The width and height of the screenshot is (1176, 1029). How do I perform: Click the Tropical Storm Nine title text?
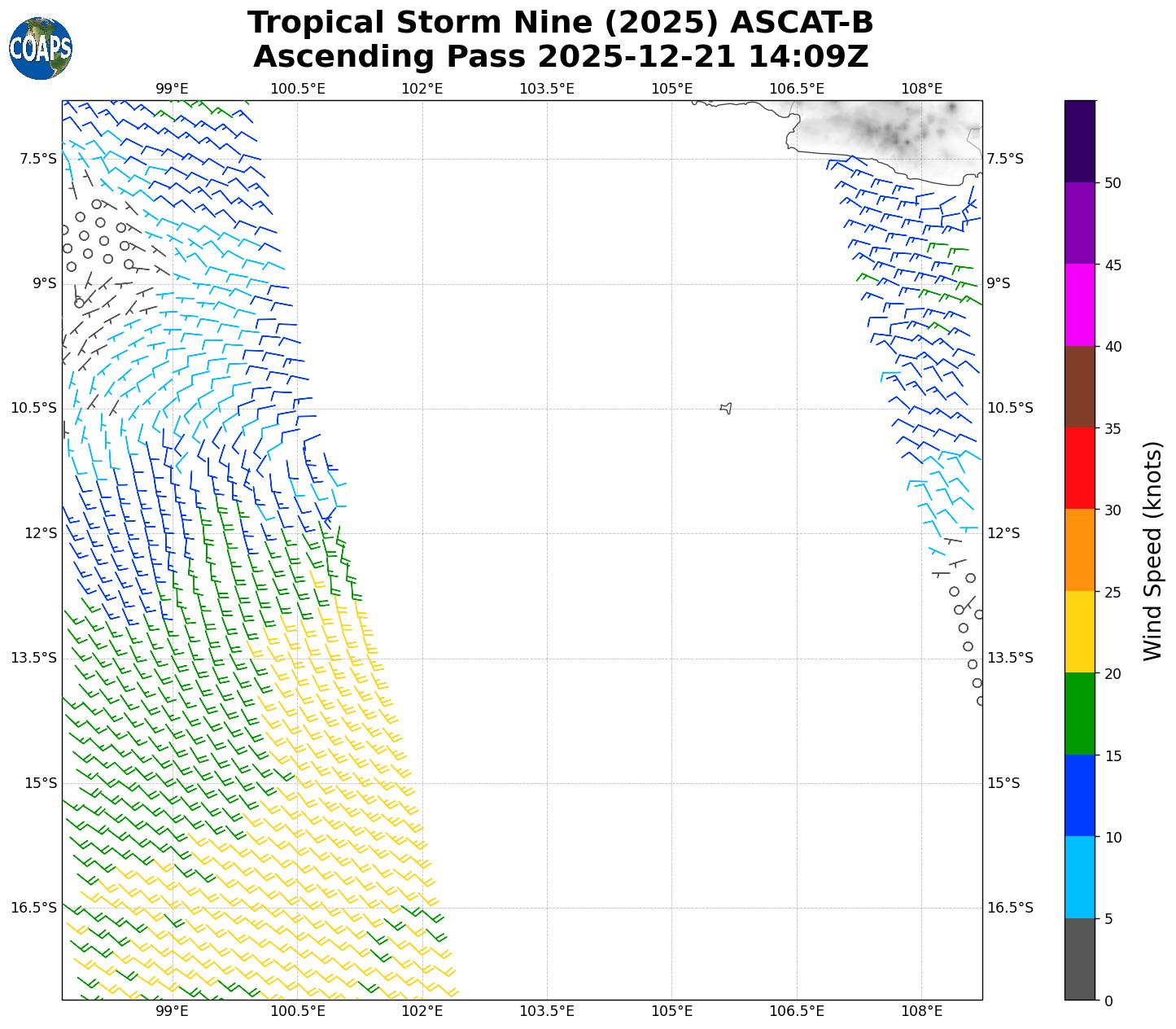560,23
